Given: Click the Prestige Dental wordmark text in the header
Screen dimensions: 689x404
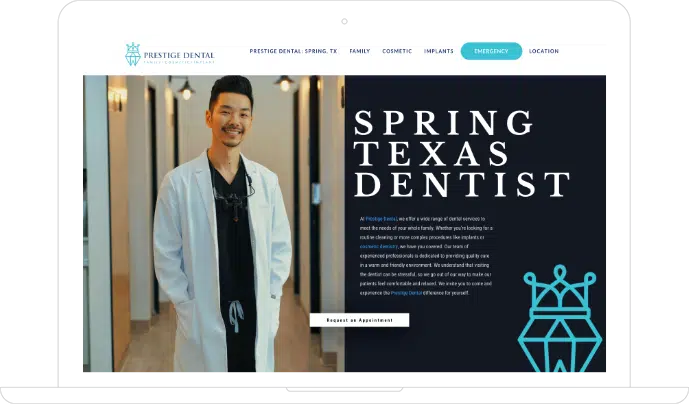Looking at the screenshot, I should (179, 55).
